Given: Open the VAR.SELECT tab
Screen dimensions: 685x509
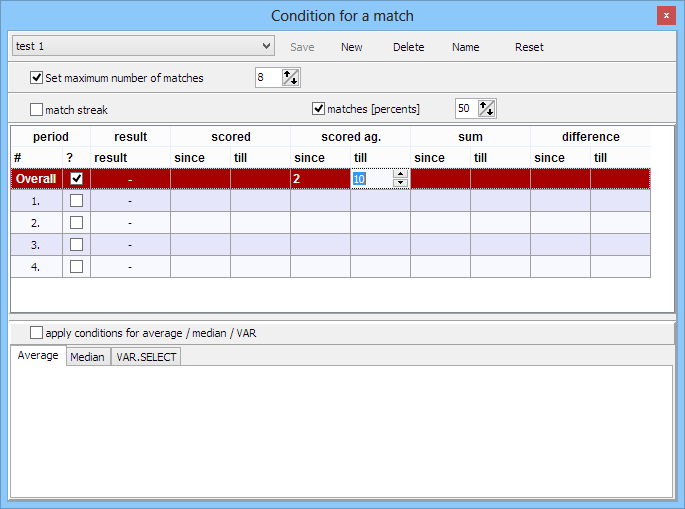Looking at the screenshot, I should pyautogui.click(x=146, y=357).
